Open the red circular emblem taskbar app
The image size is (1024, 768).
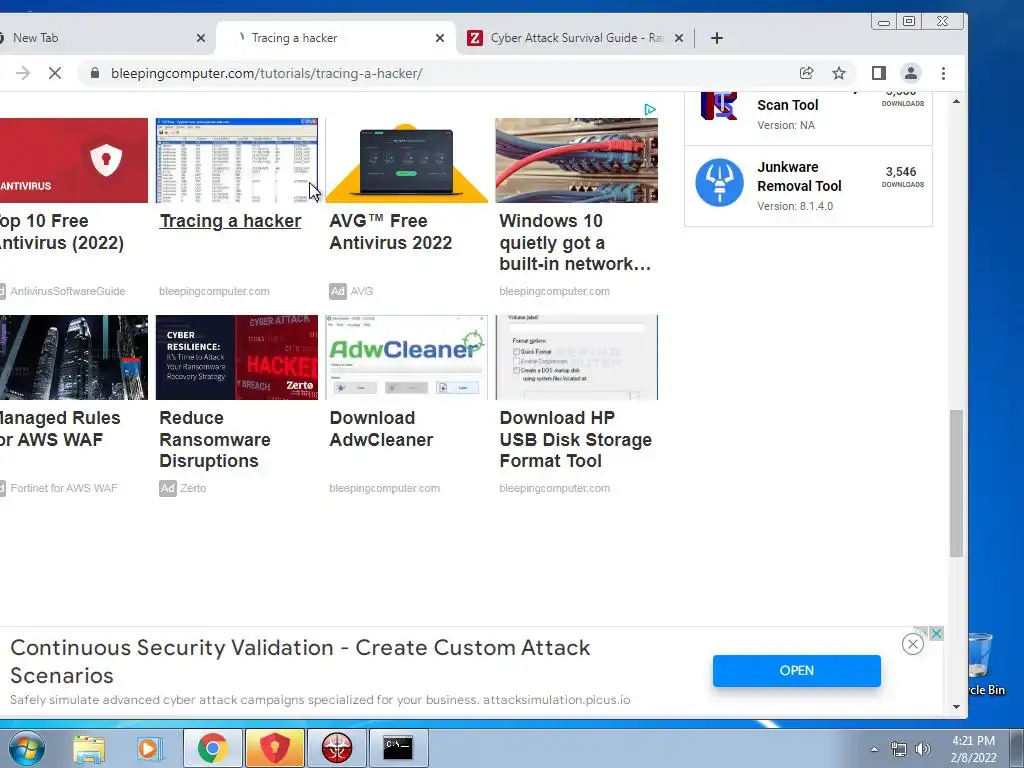coord(337,748)
